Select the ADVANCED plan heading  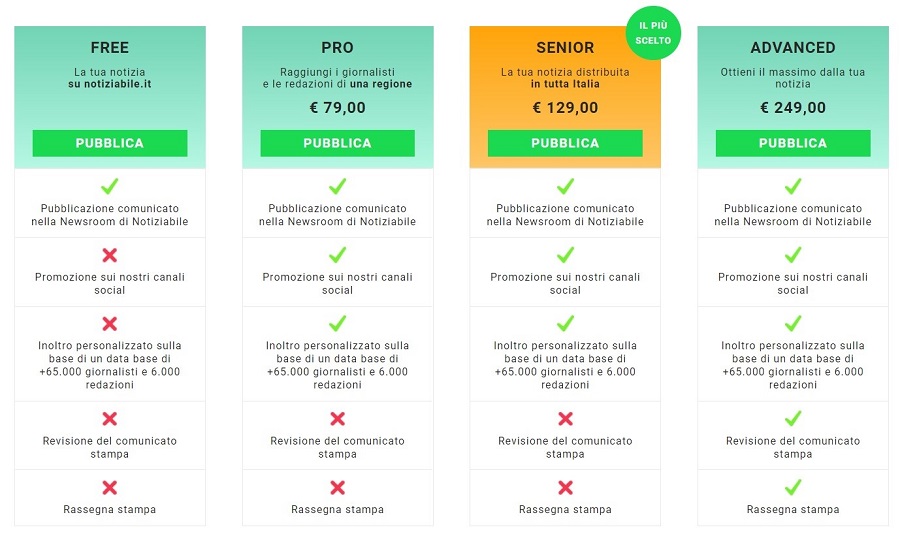pos(793,48)
